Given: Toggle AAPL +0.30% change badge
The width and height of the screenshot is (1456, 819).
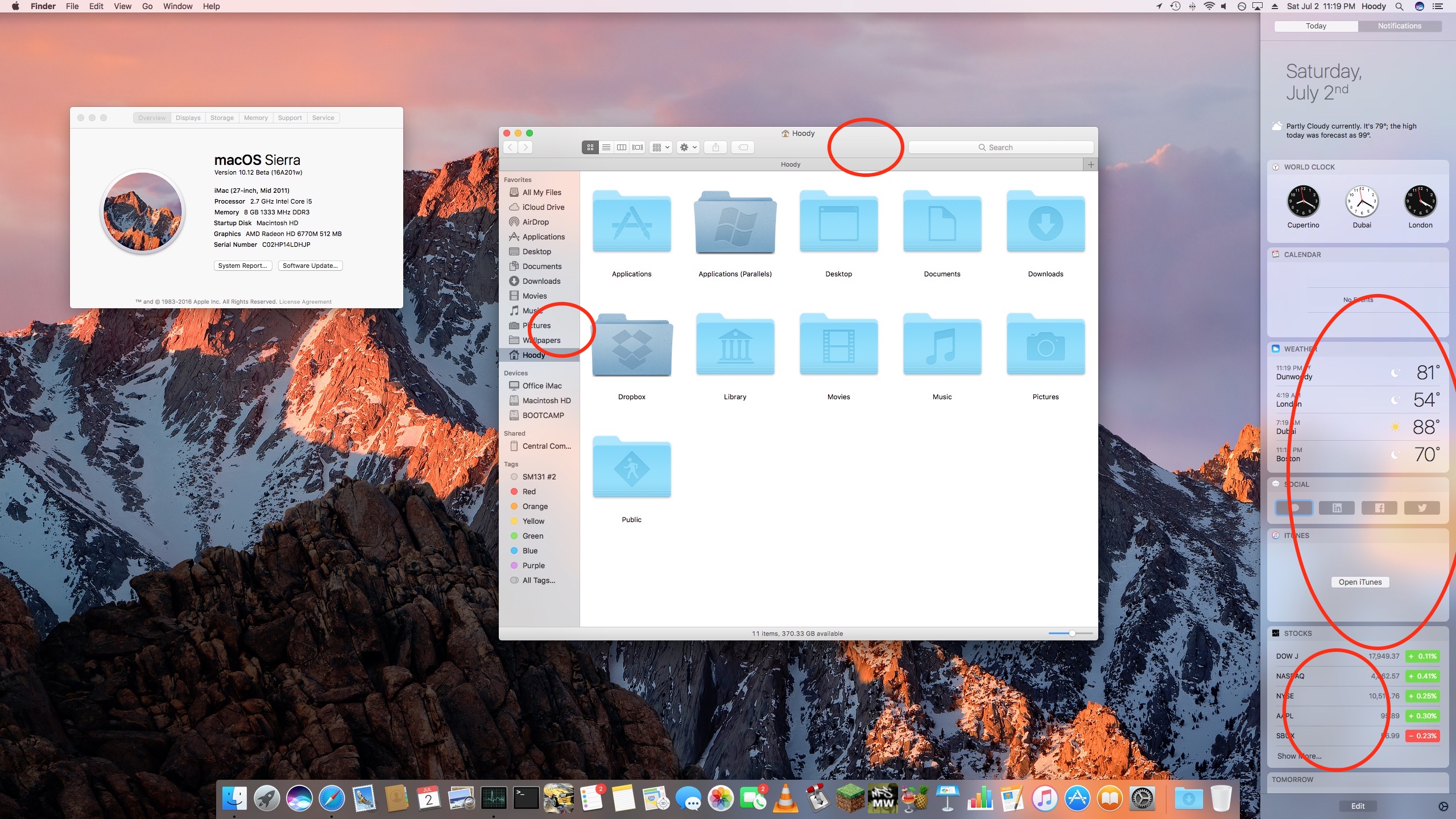Looking at the screenshot, I should [1422, 716].
